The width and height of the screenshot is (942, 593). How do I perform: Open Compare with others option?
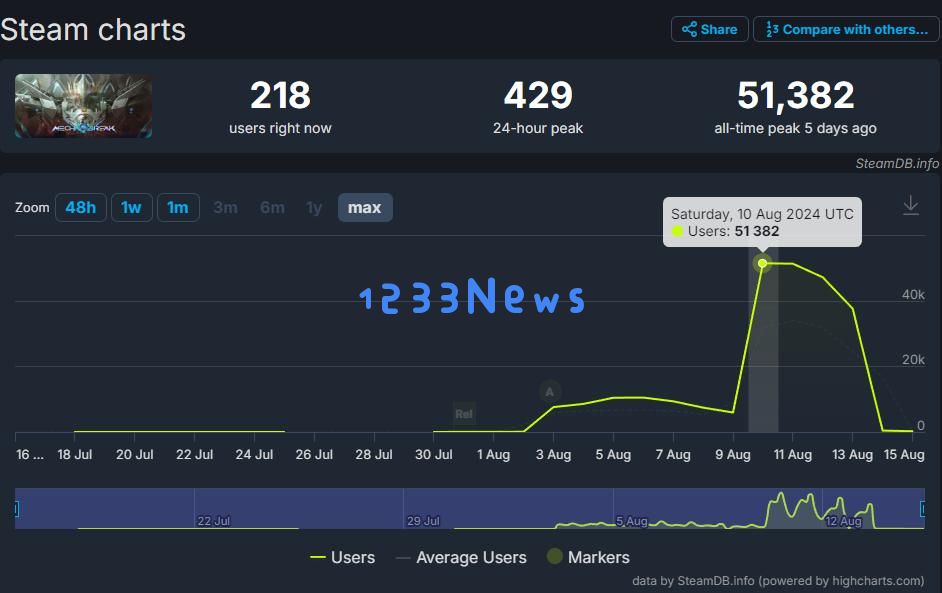pyautogui.click(x=846, y=29)
